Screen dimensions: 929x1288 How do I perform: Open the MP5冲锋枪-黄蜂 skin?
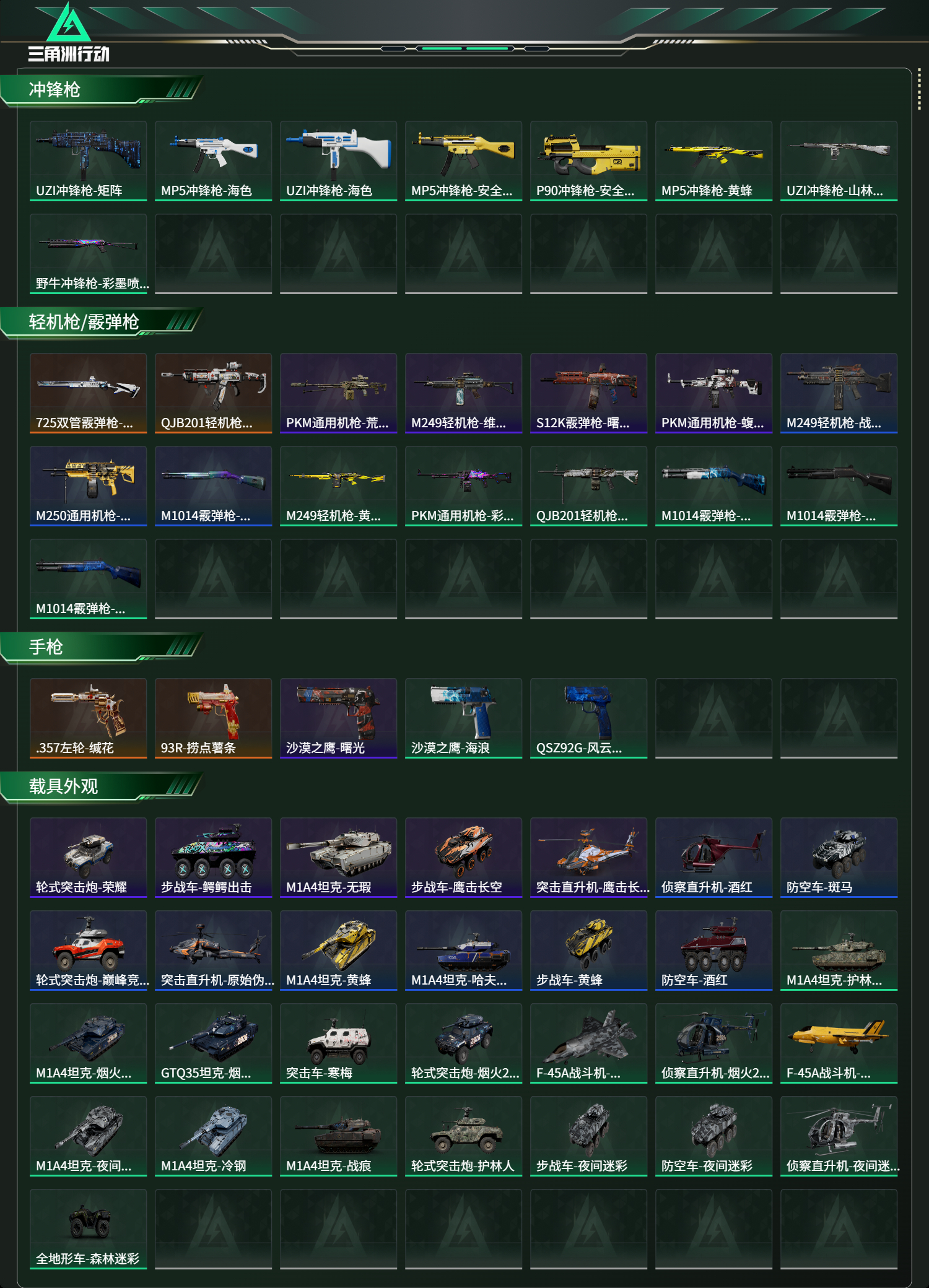pos(714,161)
